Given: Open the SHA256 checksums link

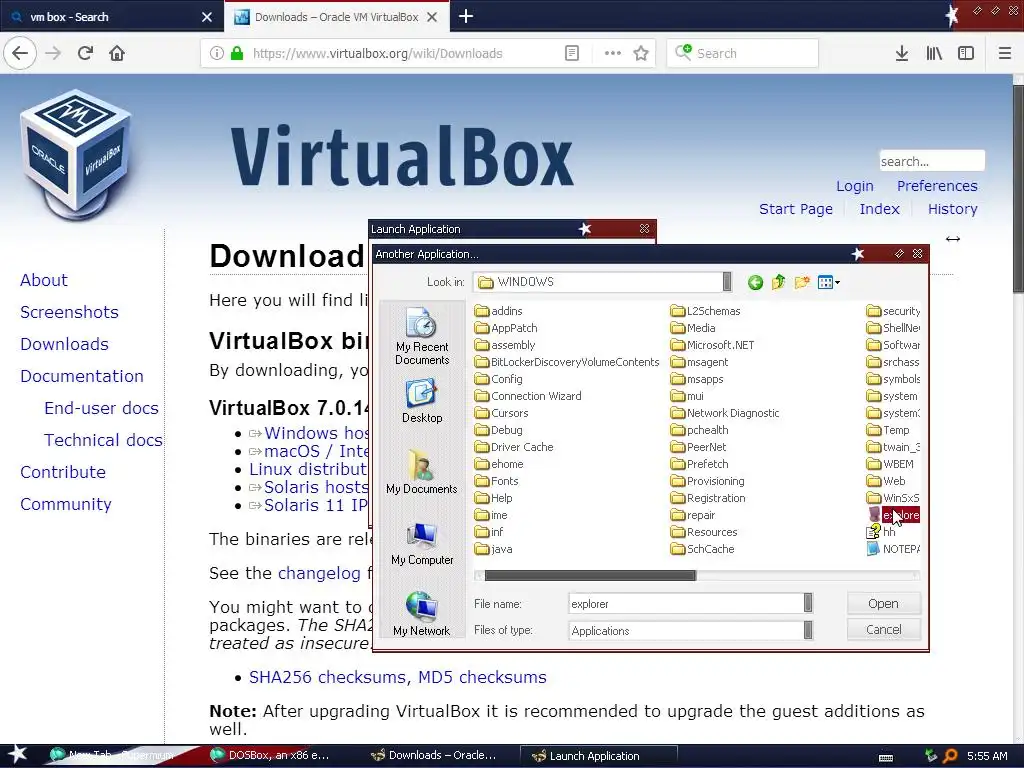Looking at the screenshot, I should [328, 677].
